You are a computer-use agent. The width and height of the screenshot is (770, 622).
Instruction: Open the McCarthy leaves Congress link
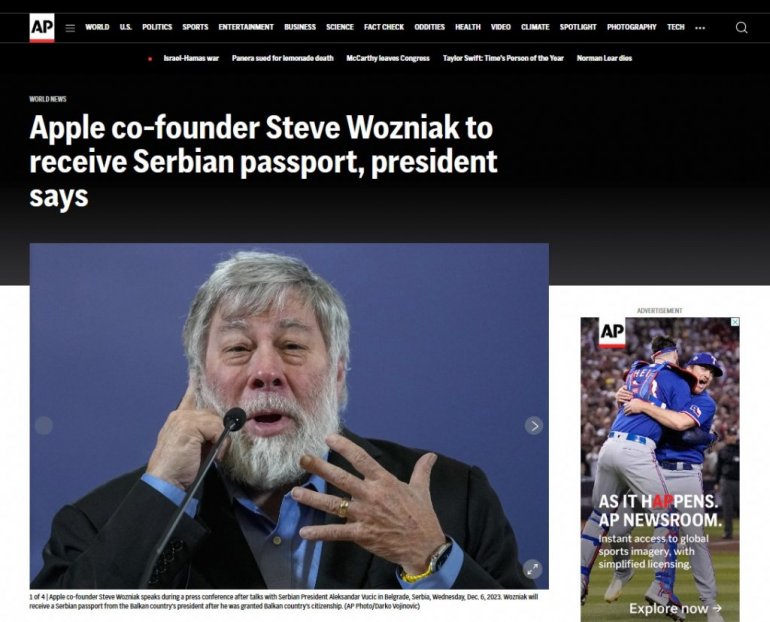pos(388,58)
